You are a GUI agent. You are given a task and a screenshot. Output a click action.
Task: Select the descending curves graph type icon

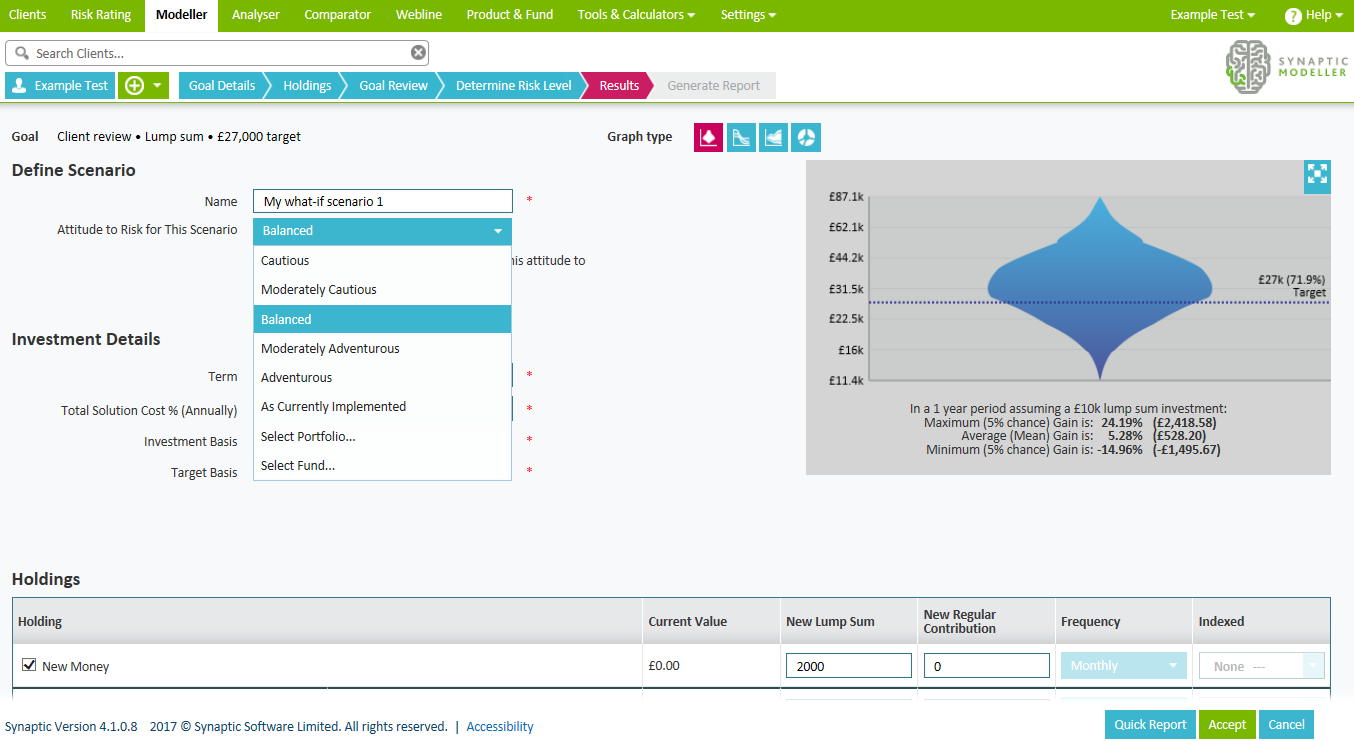coord(741,138)
